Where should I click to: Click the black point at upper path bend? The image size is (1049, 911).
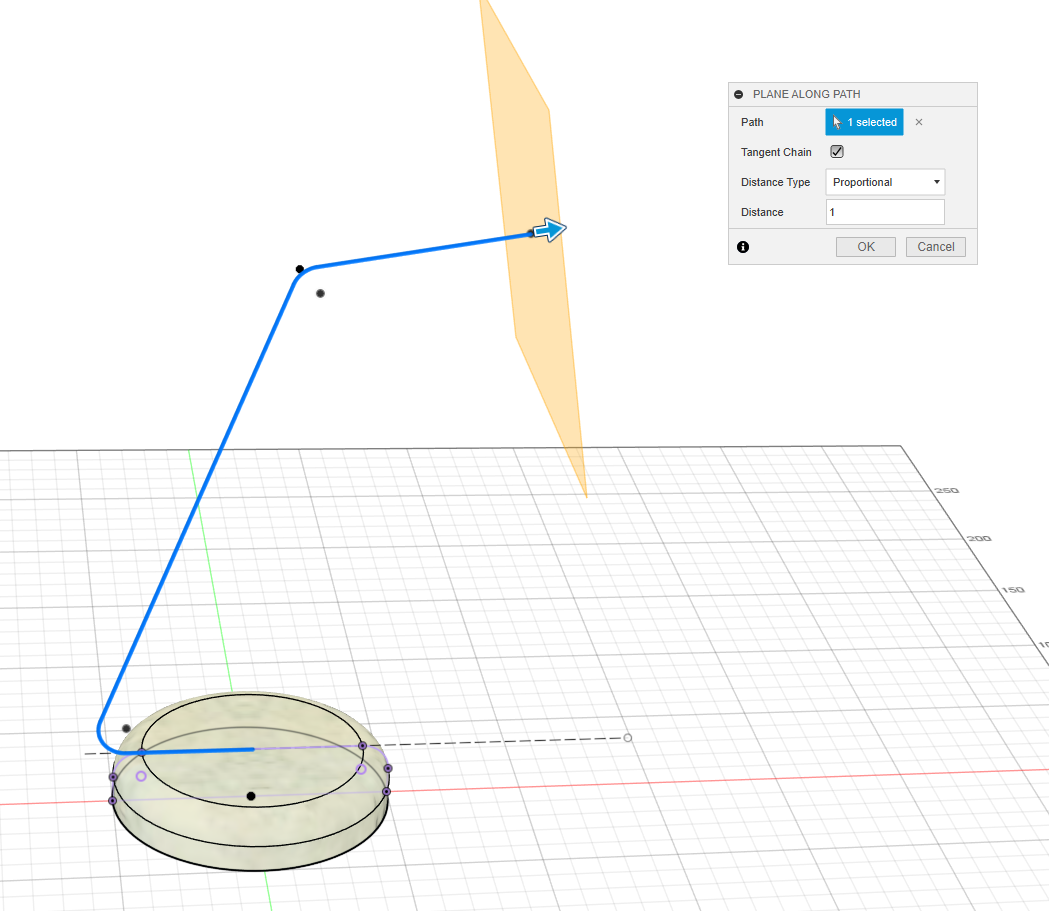[299, 269]
